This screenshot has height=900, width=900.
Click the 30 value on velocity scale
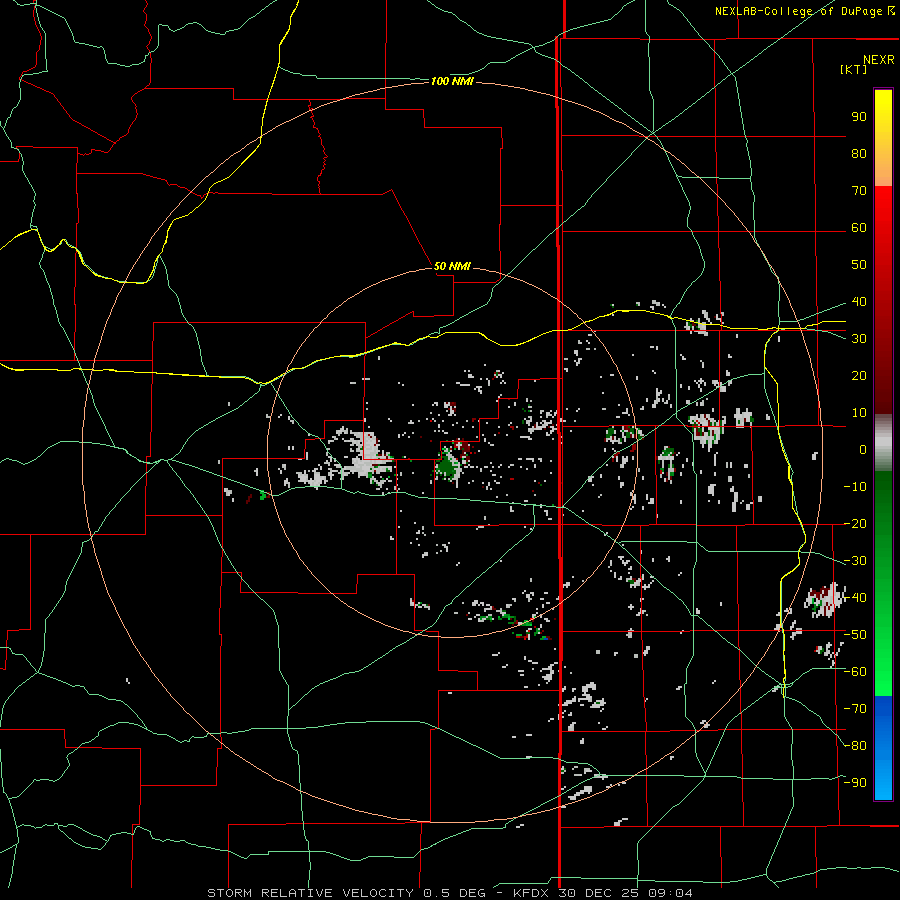point(859,339)
